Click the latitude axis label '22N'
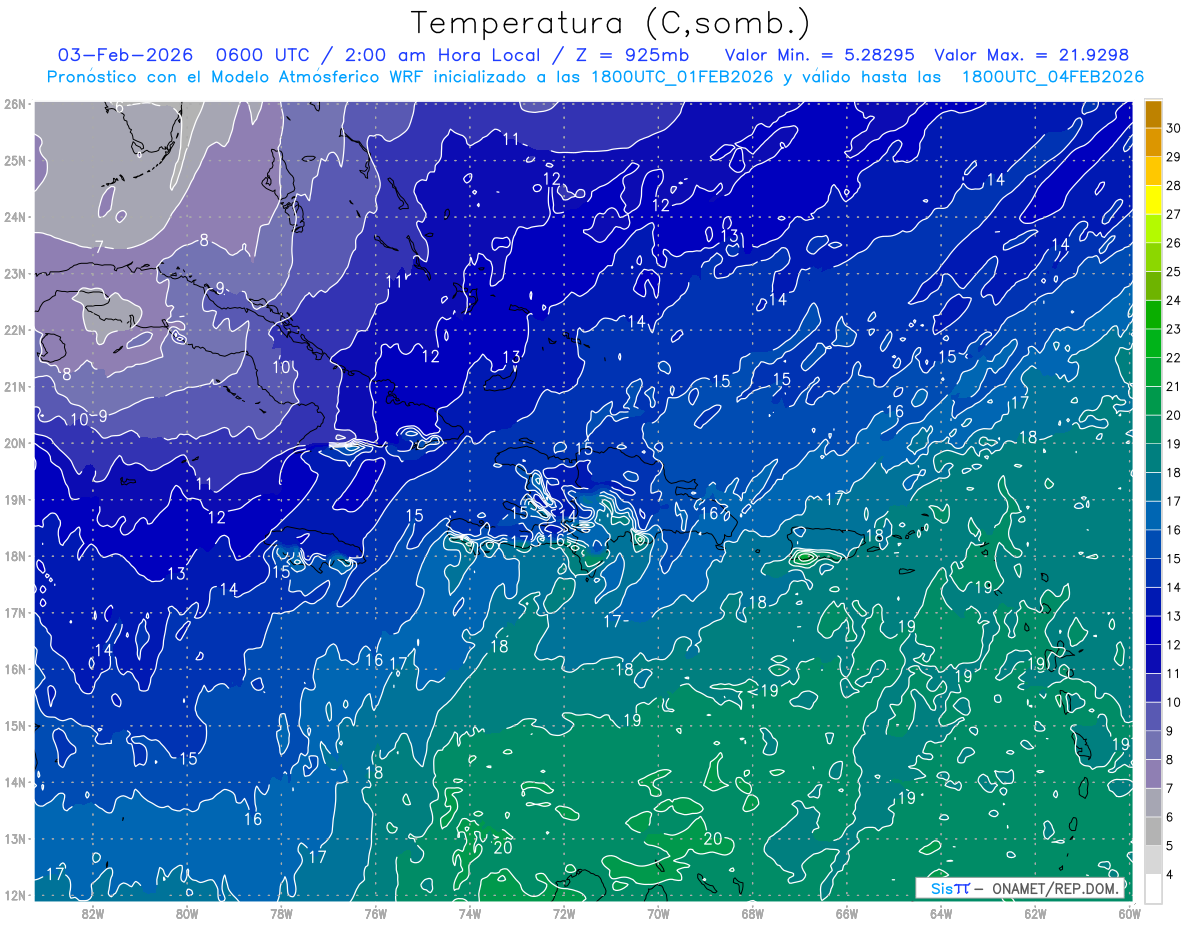The image size is (1200, 927). point(15,330)
